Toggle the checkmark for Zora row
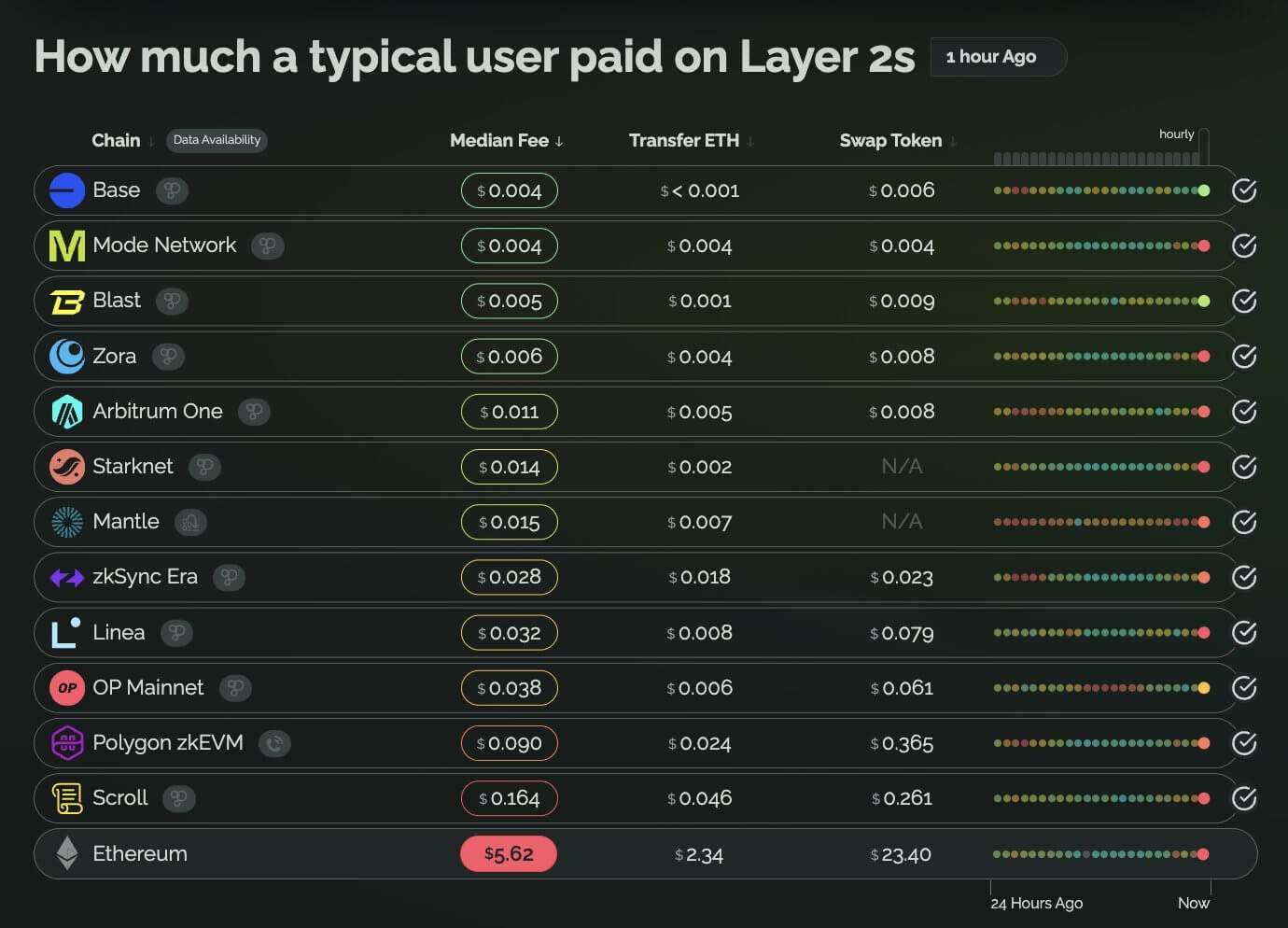The image size is (1288, 928). (1244, 356)
